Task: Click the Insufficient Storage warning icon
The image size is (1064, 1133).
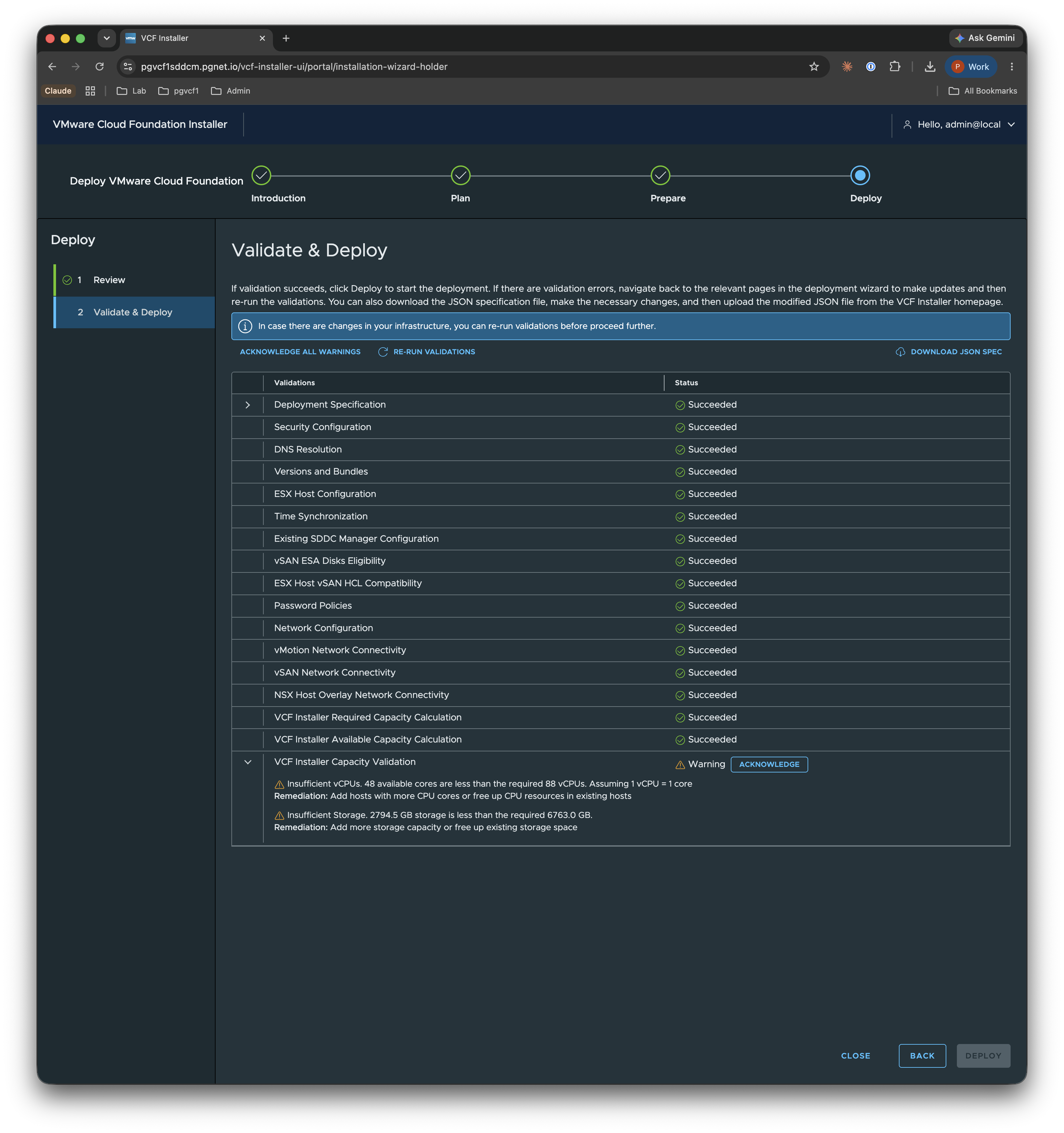Action: (x=279, y=816)
